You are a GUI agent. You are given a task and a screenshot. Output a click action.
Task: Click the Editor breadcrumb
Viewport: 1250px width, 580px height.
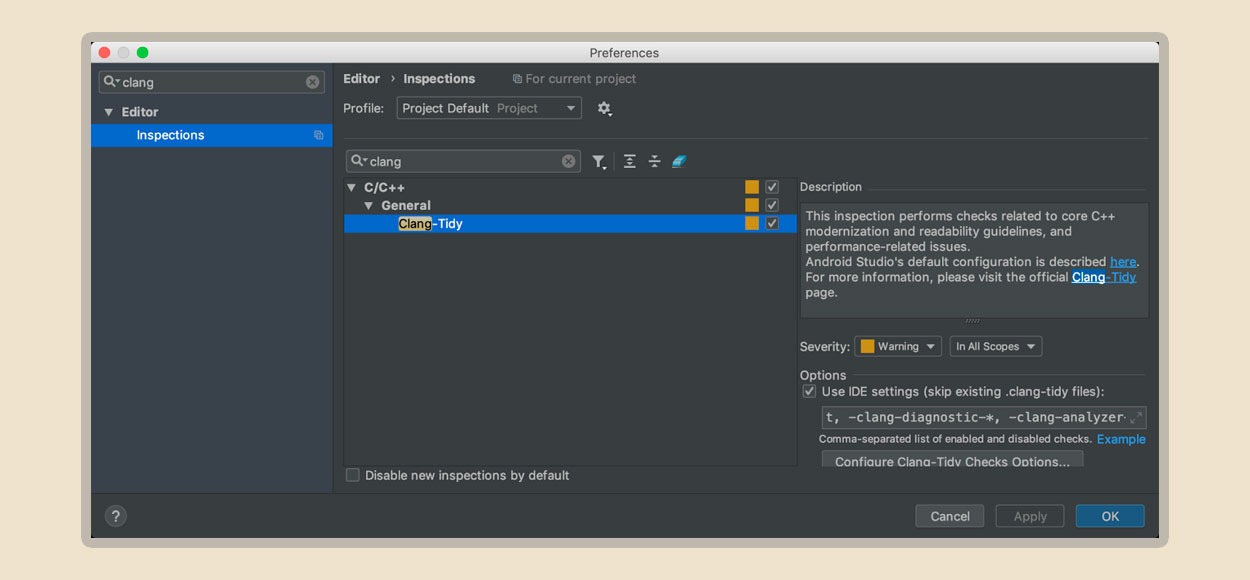pos(361,79)
